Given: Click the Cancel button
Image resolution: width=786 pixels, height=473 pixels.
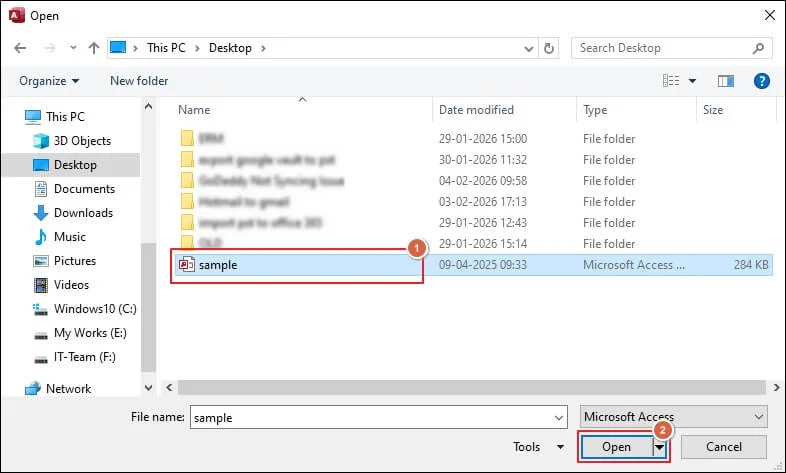Looking at the screenshot, I should pyautogui.click(x=723, y=447).
